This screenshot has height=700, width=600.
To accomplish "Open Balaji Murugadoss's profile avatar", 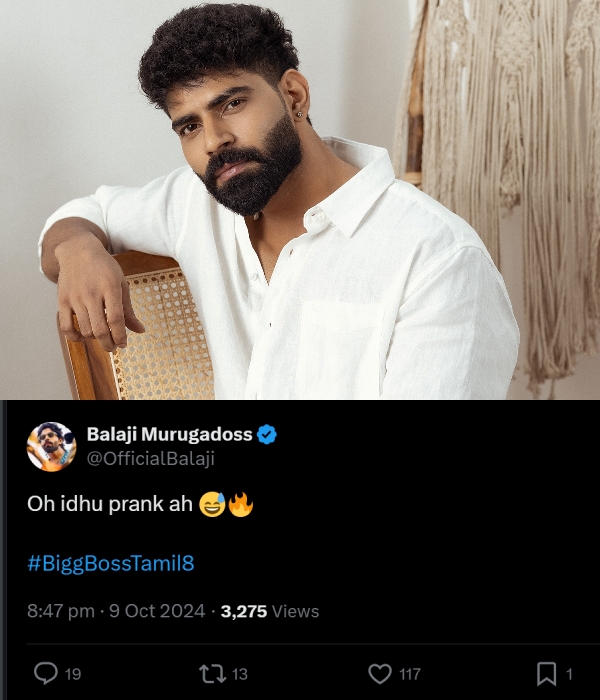I will click(51, 446).
